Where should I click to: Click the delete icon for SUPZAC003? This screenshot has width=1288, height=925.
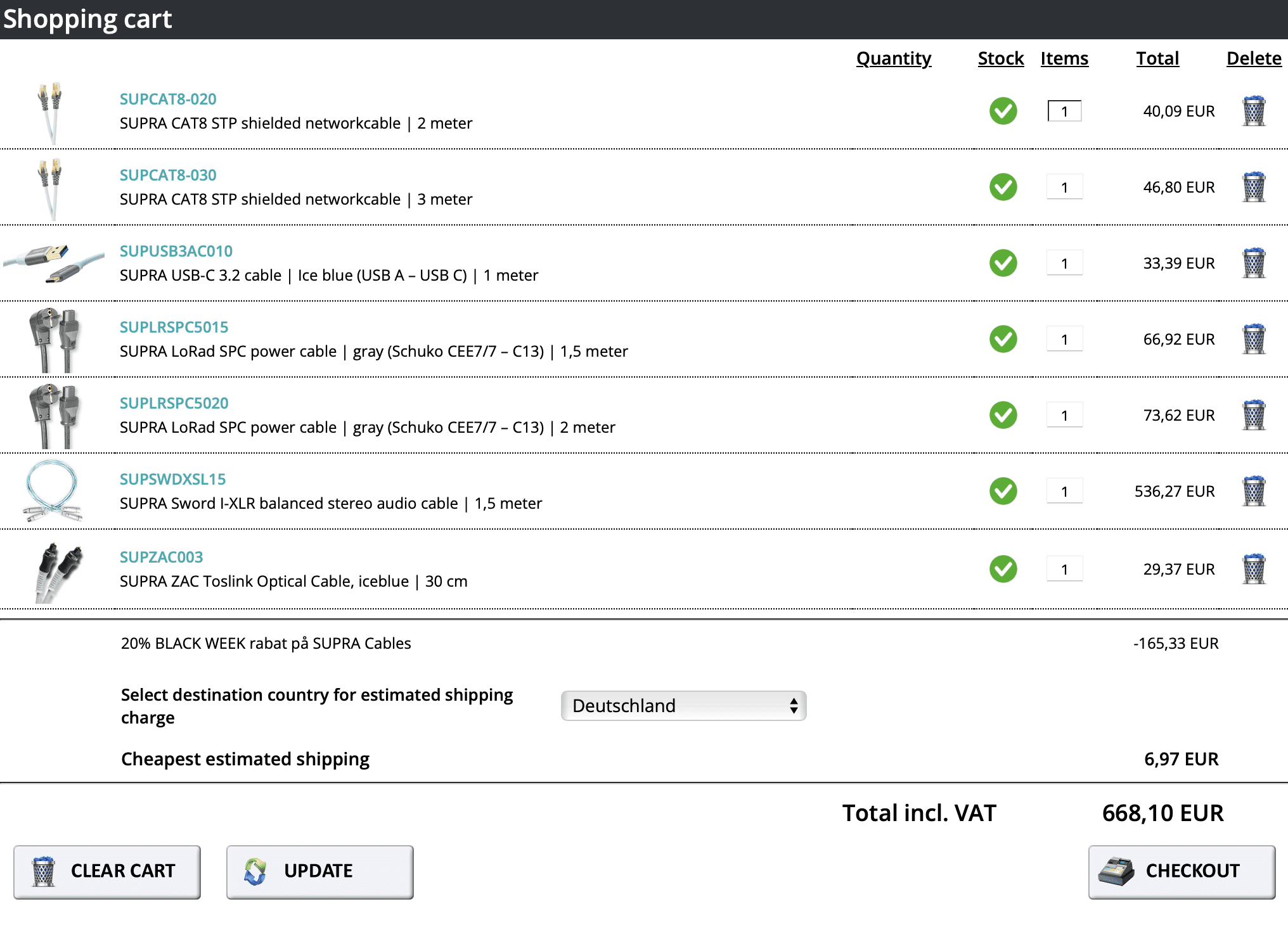pyautogui.click(x=1253, y=568)
